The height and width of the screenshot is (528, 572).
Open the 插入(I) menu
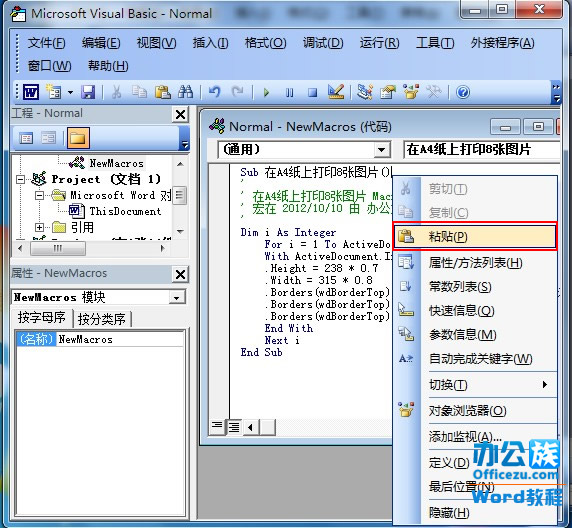(x=210, y=43)
